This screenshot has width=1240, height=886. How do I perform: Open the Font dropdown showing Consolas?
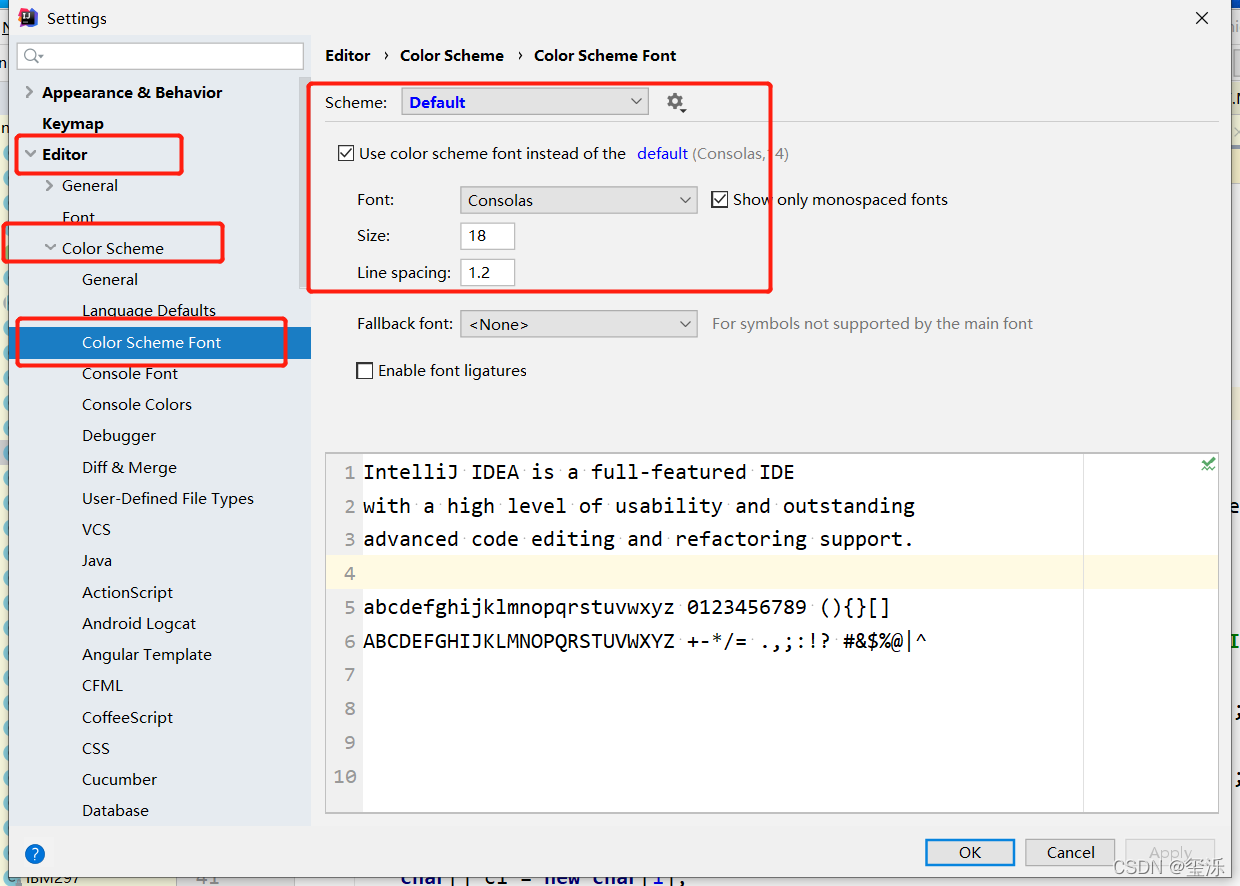tap(578, 200)
